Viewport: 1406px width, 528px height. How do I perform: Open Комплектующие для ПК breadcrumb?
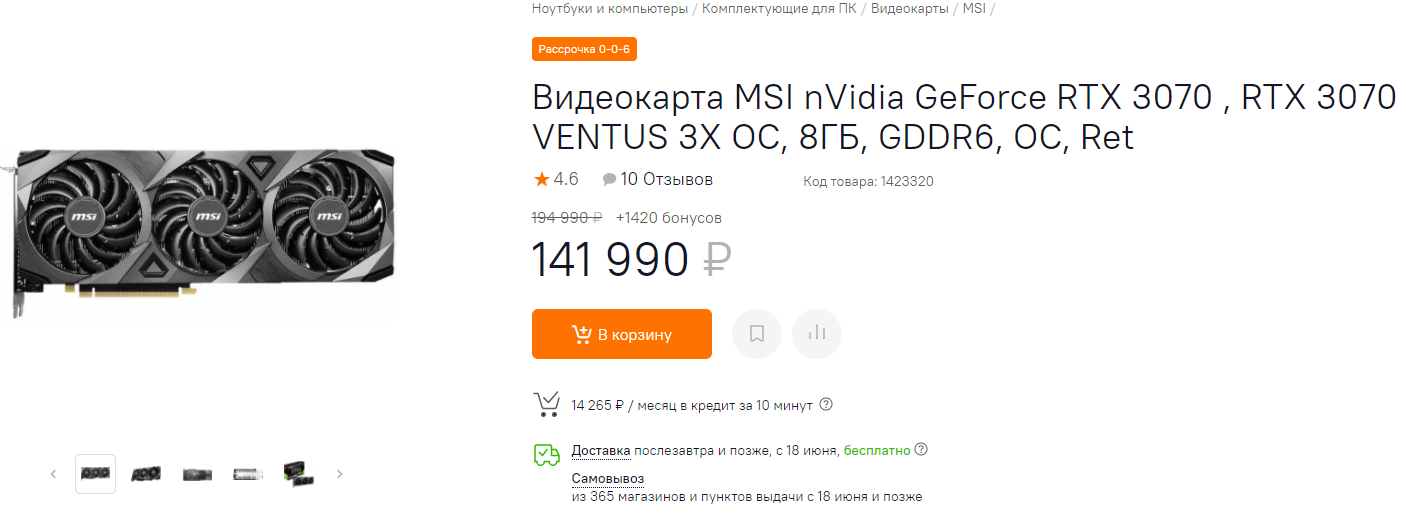pos(779,9)
